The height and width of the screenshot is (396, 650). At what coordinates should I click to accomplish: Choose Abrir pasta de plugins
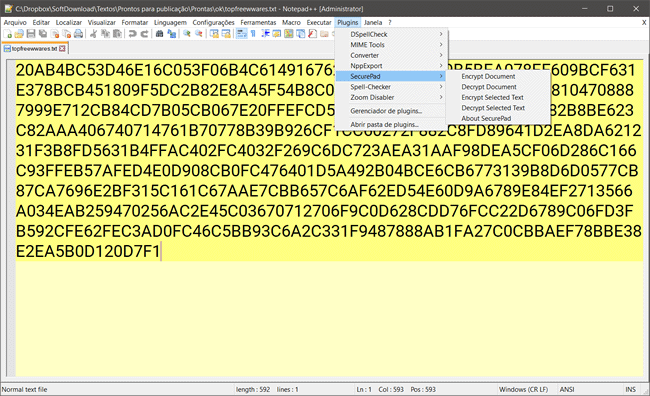point(390,124)
